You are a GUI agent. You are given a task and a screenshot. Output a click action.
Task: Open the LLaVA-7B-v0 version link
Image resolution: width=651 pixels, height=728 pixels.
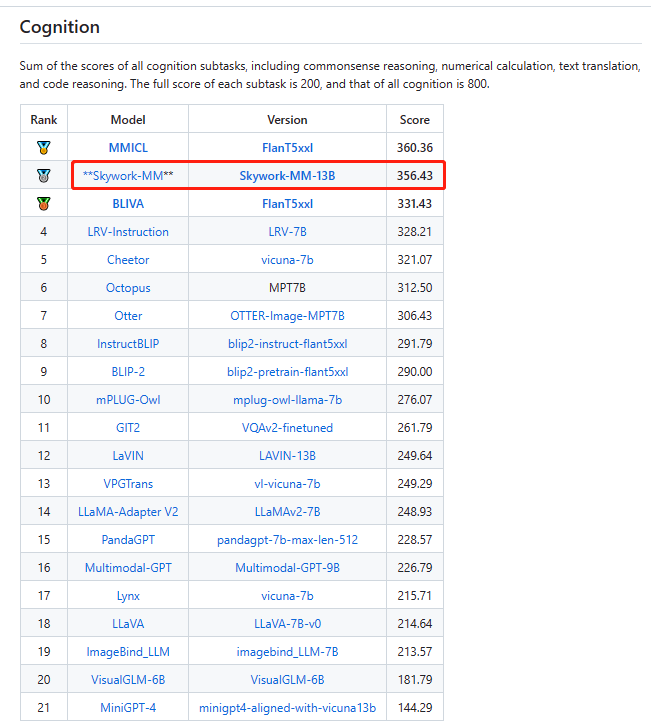pos(287,624)
